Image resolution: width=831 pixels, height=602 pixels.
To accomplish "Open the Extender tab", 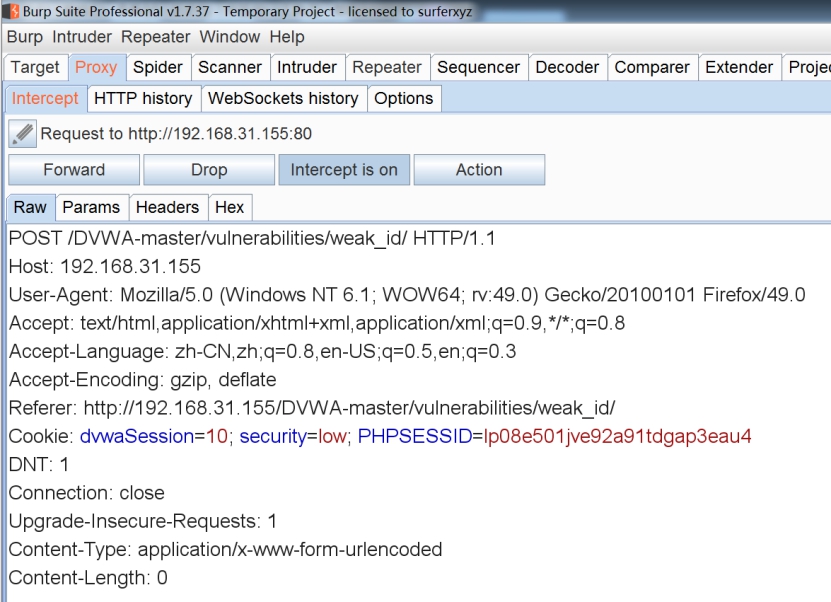I will click(x=739, y=67).
